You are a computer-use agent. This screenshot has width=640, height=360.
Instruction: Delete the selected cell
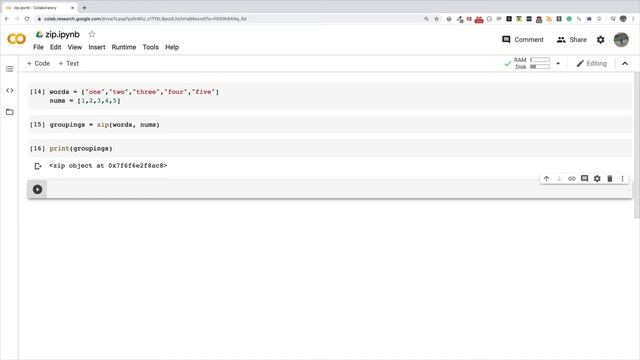point(610,179)
